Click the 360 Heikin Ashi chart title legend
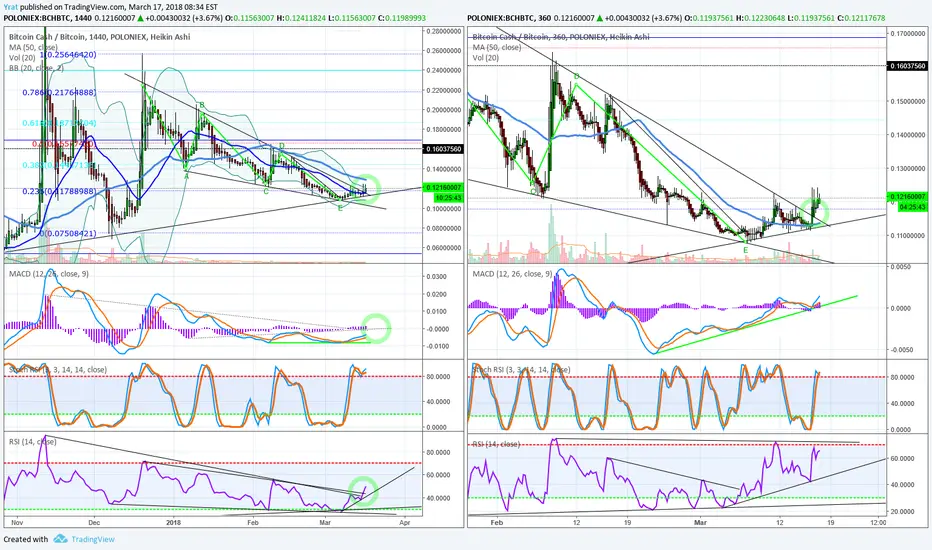The height and width of the screenshot is (550, 932). pos(561,37)
